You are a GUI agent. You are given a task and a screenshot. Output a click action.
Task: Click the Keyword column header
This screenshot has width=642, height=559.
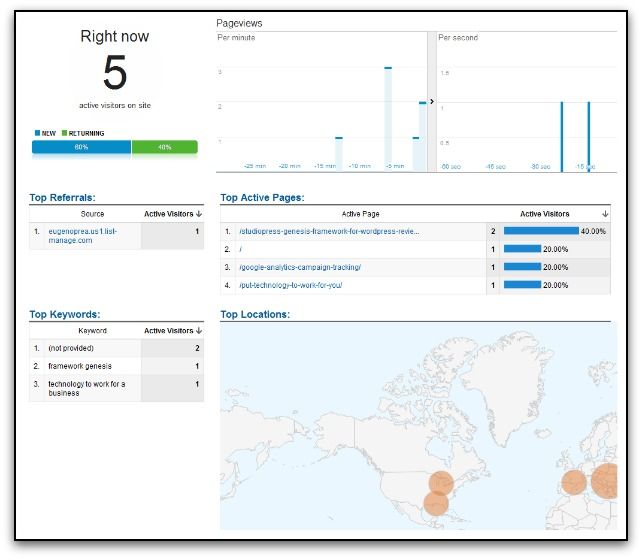click(x=93, y=330)
